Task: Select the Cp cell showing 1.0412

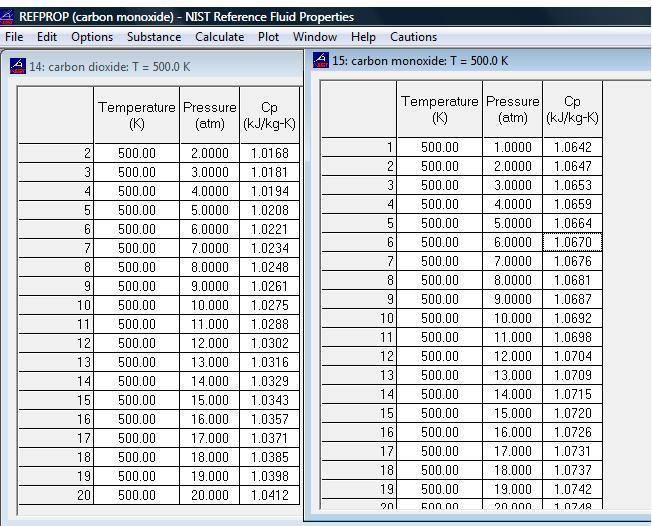Action: [x=269, y=495]
